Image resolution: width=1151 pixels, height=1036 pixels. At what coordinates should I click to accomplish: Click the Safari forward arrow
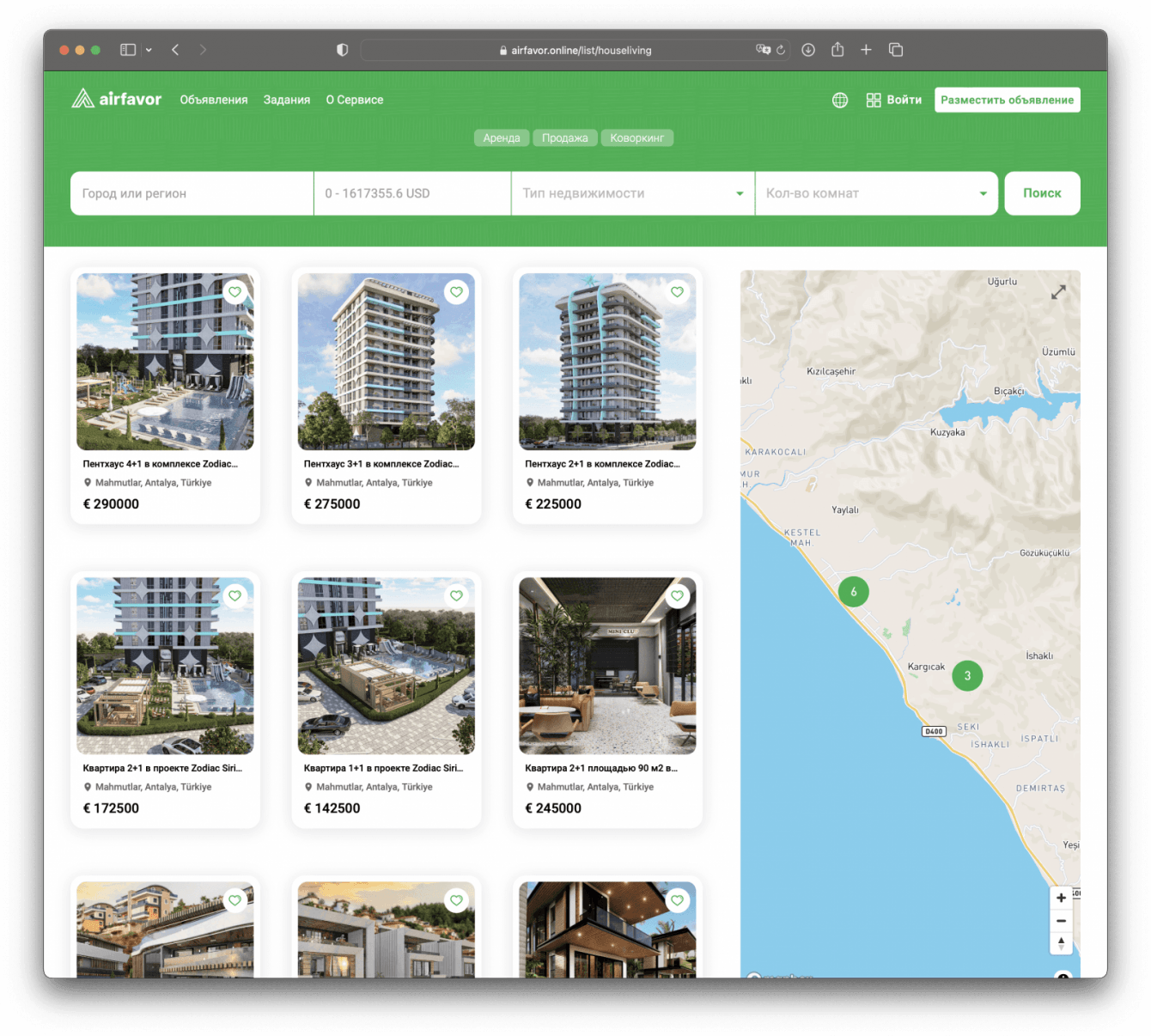click(x=203, y=50)
